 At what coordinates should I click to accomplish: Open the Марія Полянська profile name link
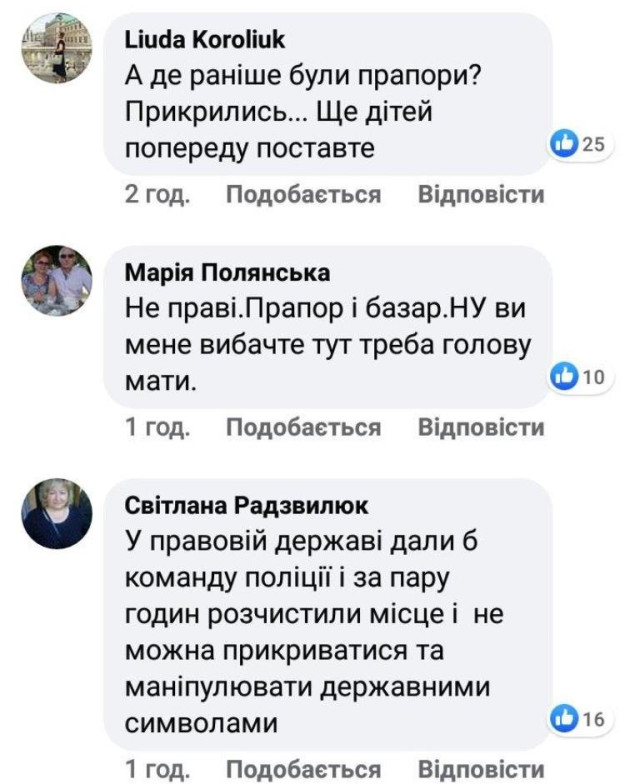[228, 273]
